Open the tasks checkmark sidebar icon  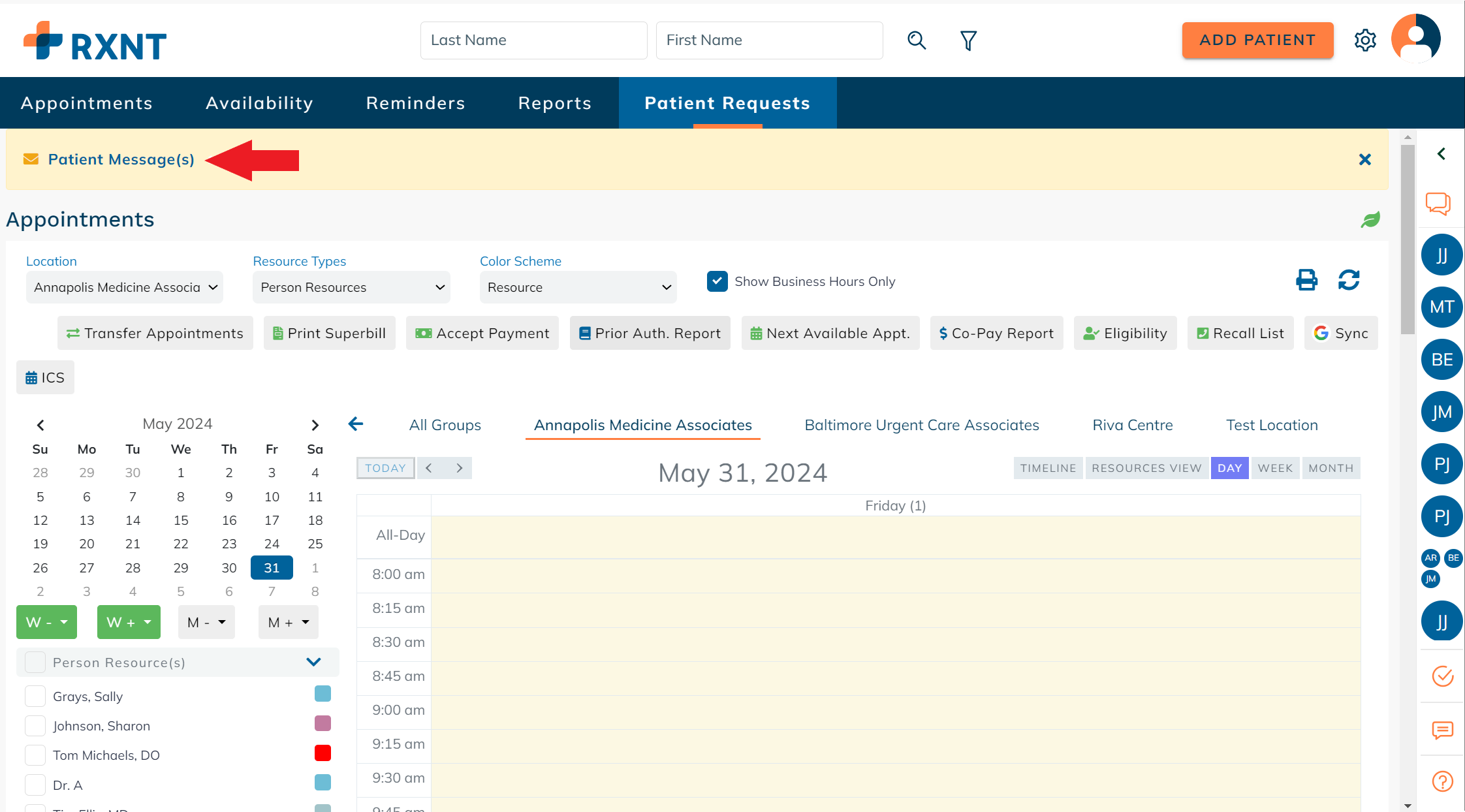click(1442, 676)
